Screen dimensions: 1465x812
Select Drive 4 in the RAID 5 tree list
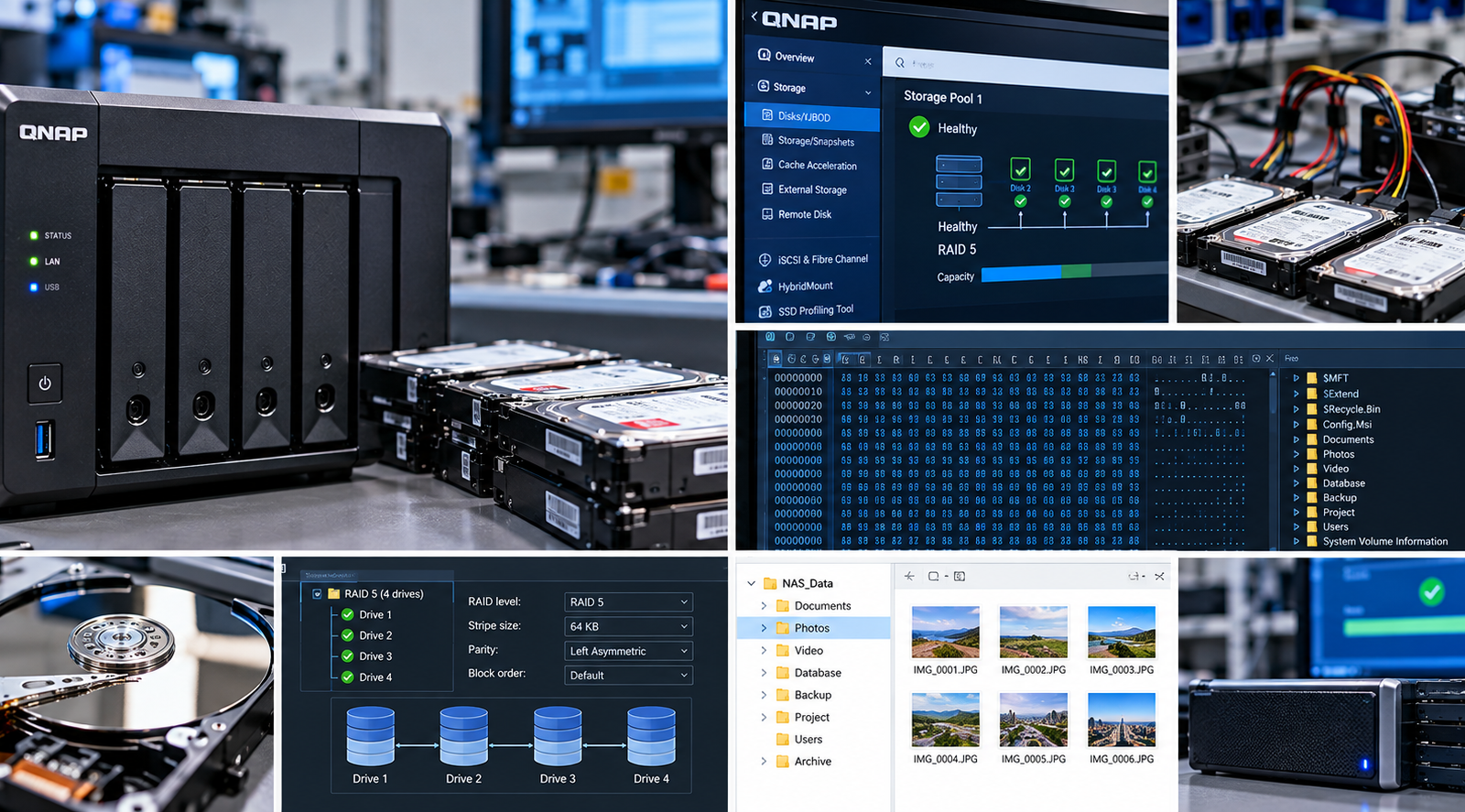[x=366, y=677]
